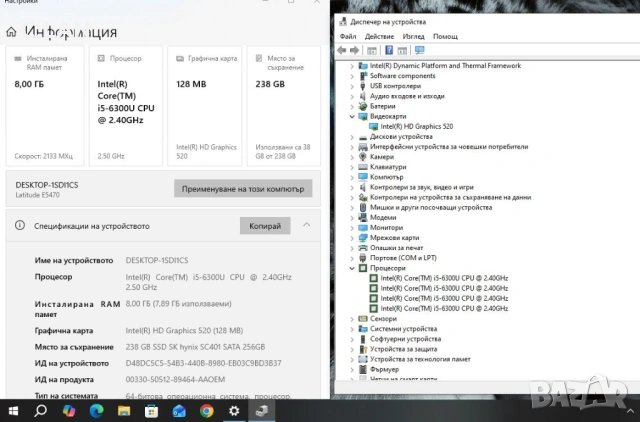Open the Действие menu
The image size is (640, 422).
tap(379, 36)
